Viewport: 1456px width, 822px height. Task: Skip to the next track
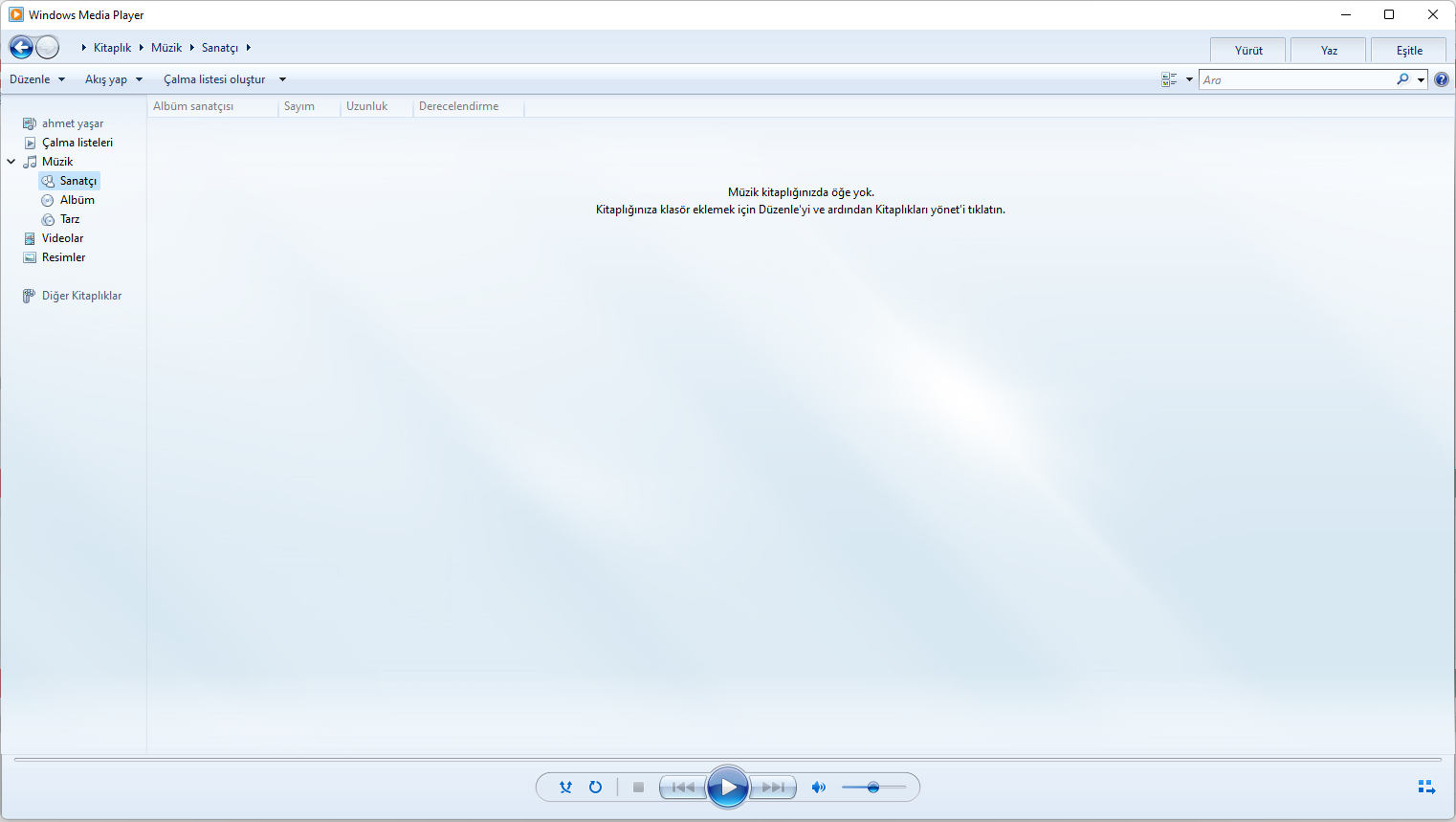(x=773, y=787)
